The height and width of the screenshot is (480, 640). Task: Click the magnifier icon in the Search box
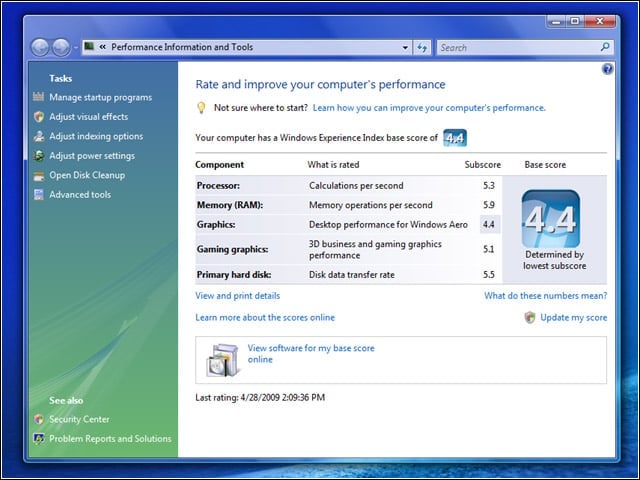(605, 47)
